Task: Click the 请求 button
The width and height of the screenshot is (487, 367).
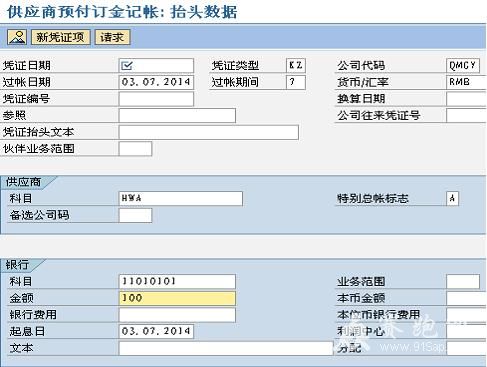Action: click(112, 37)
